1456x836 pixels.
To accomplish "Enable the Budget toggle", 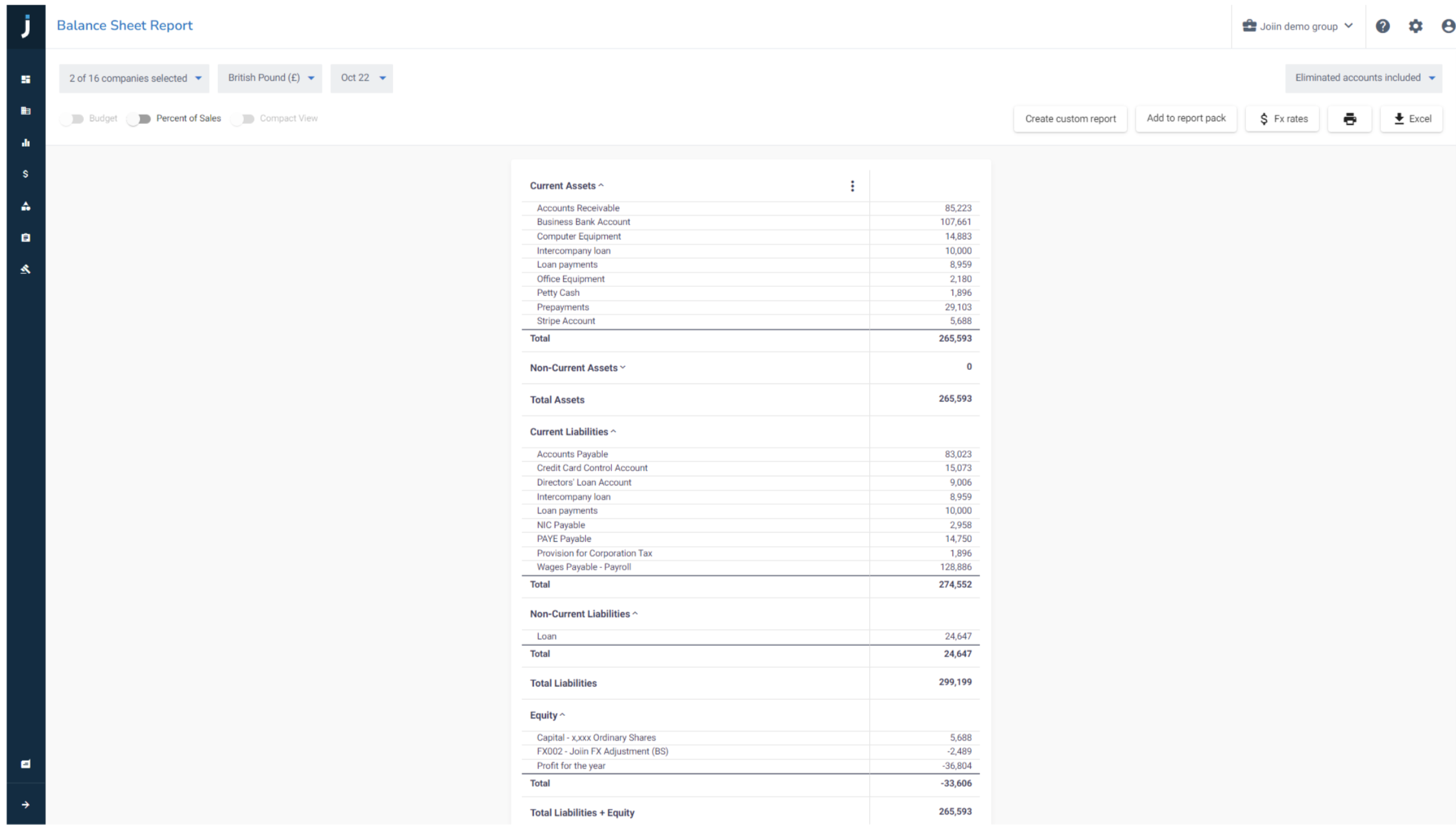I will (x=72, y=118).
